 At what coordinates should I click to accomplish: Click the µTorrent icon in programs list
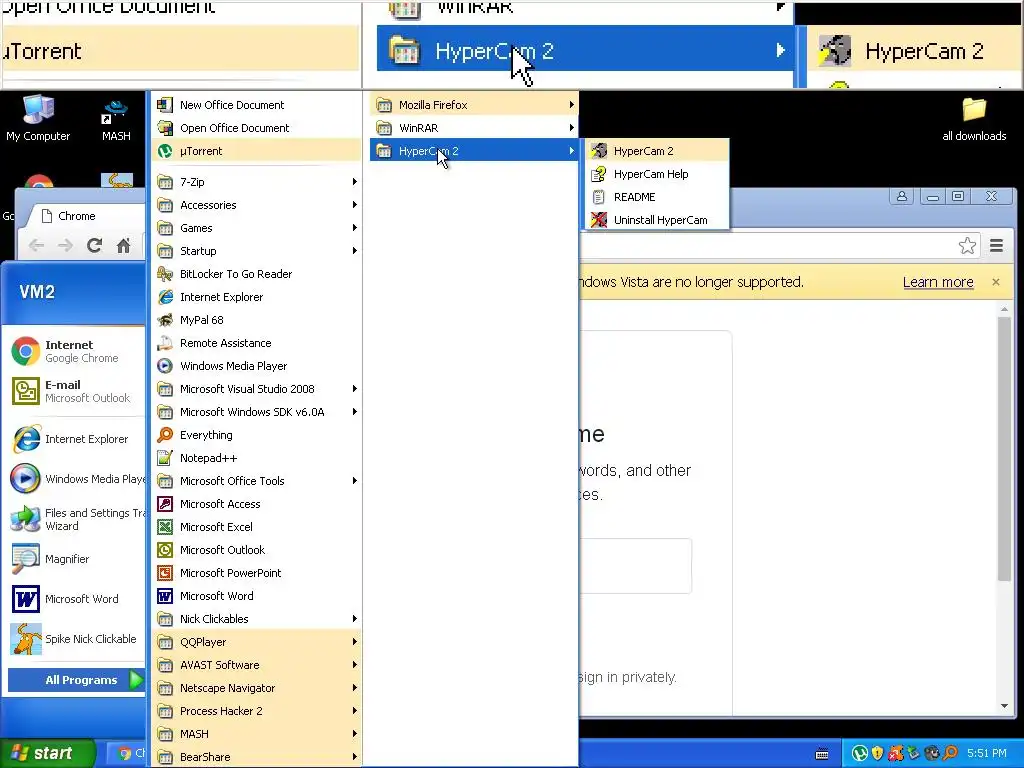165,151
